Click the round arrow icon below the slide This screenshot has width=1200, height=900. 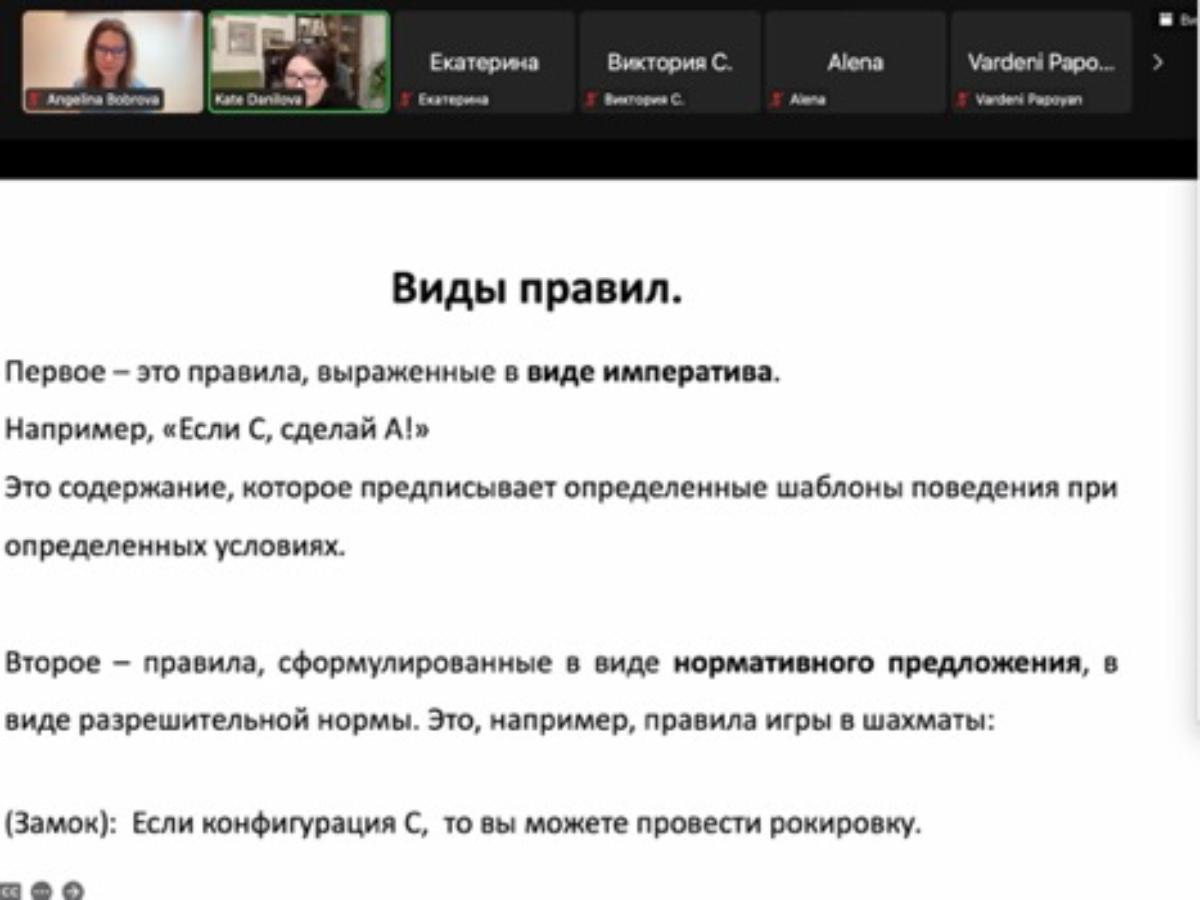coord(73,889)
